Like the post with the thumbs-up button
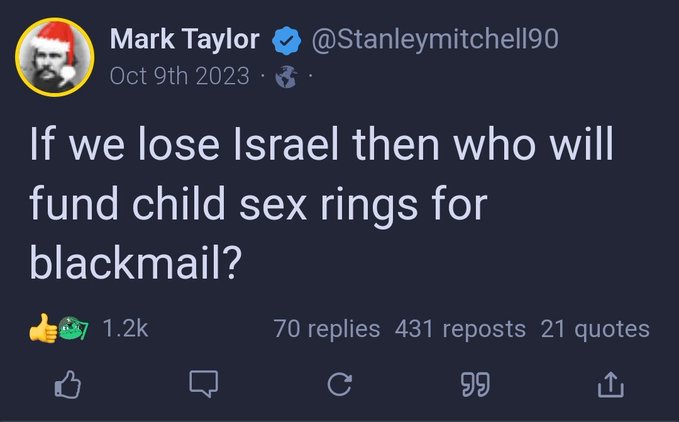The width and height of the screenshot is (679, 422). (67, 384)
